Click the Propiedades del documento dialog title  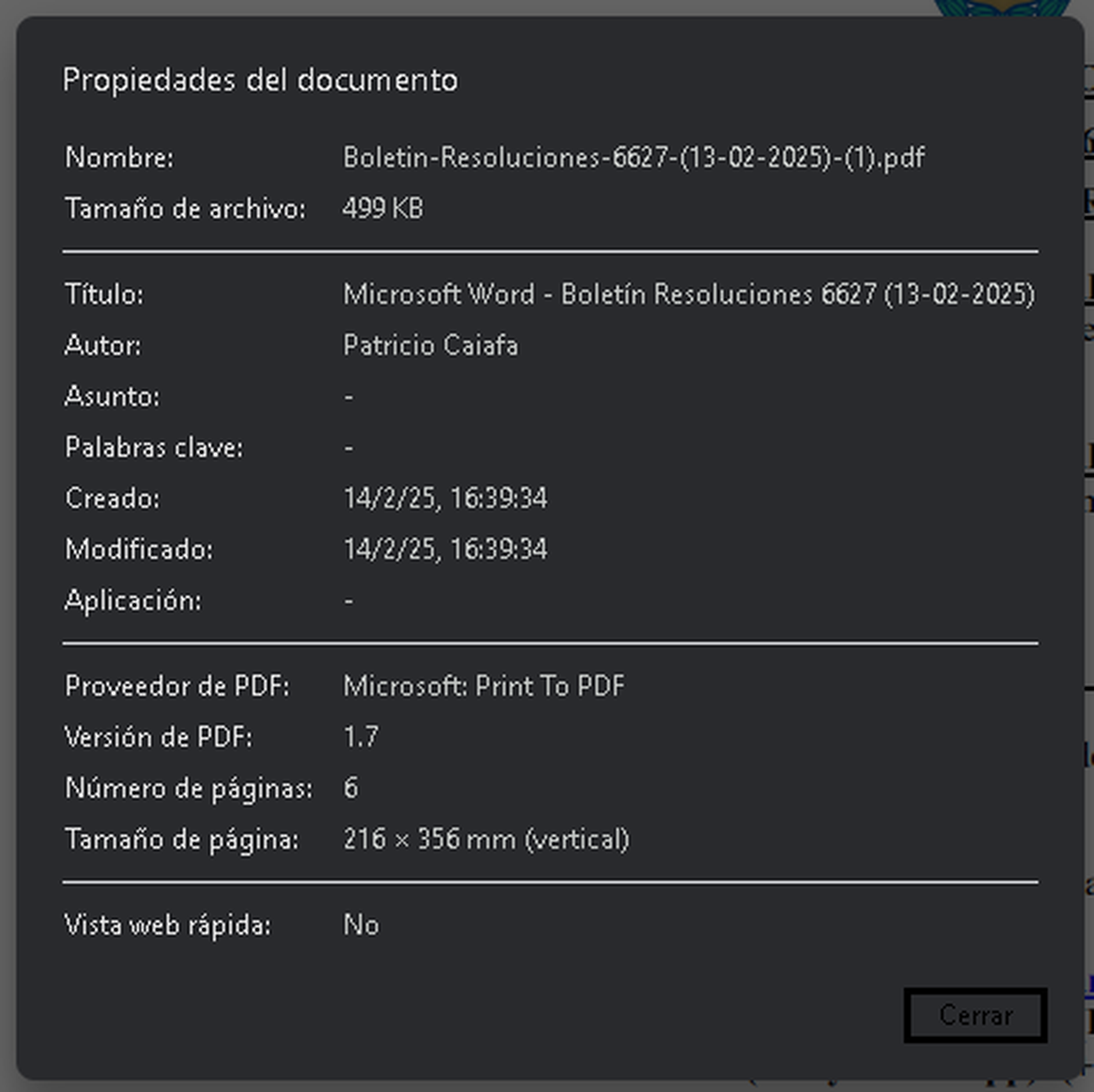[262, 79]
